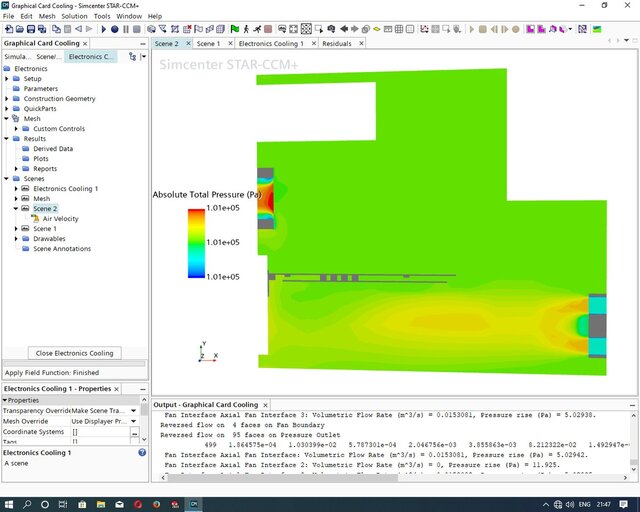Click the mesh icon with red X

click(187, 29)
